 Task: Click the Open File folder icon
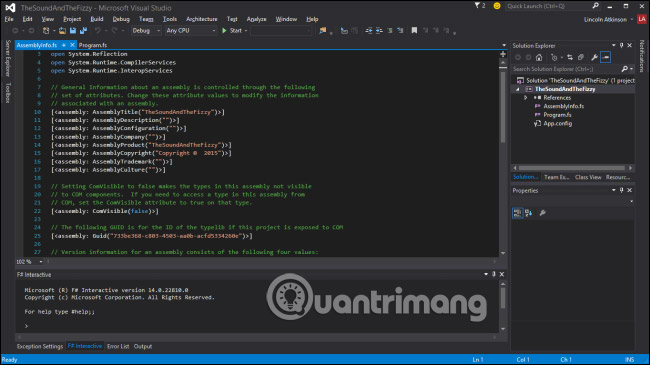point(62,30)
